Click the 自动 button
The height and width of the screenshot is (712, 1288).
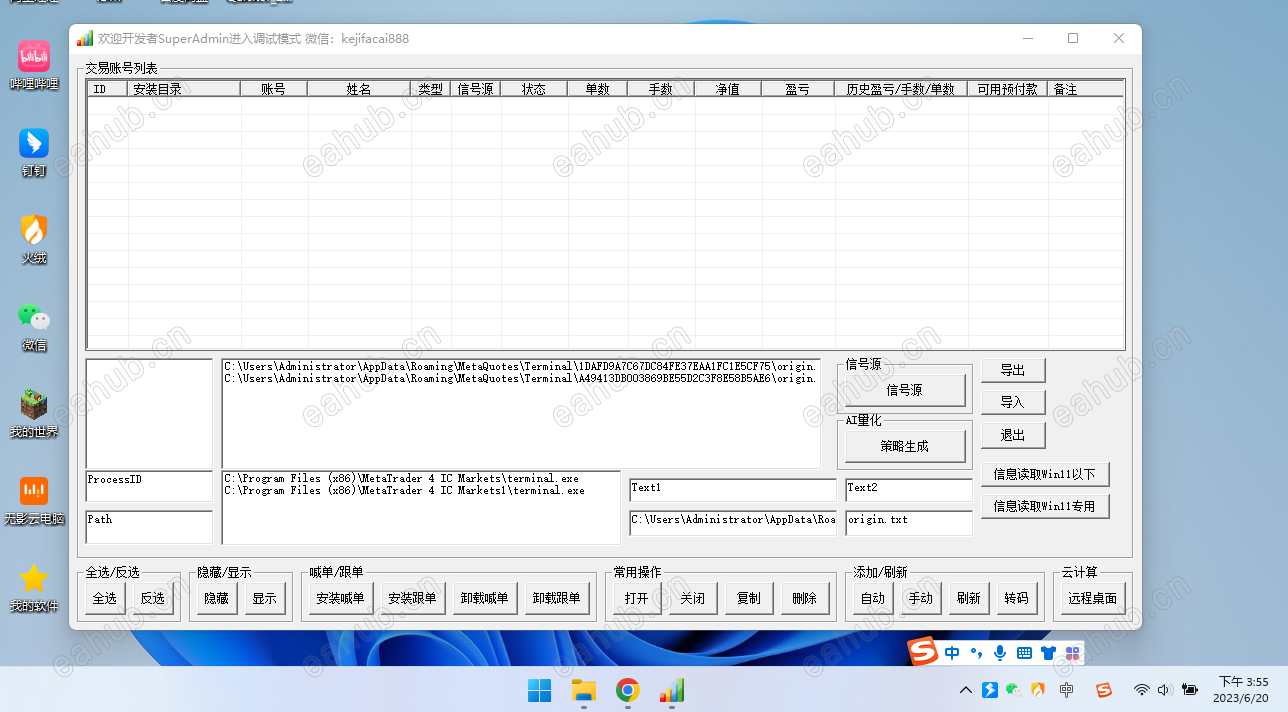point(873,598)
